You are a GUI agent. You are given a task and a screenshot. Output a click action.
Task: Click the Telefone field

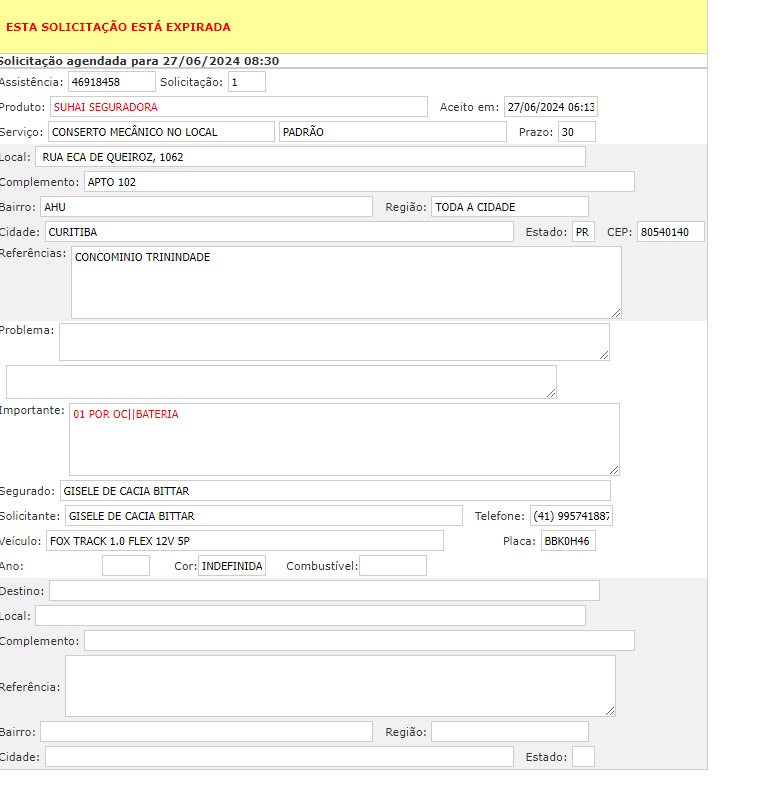click(x=571, y=516)
